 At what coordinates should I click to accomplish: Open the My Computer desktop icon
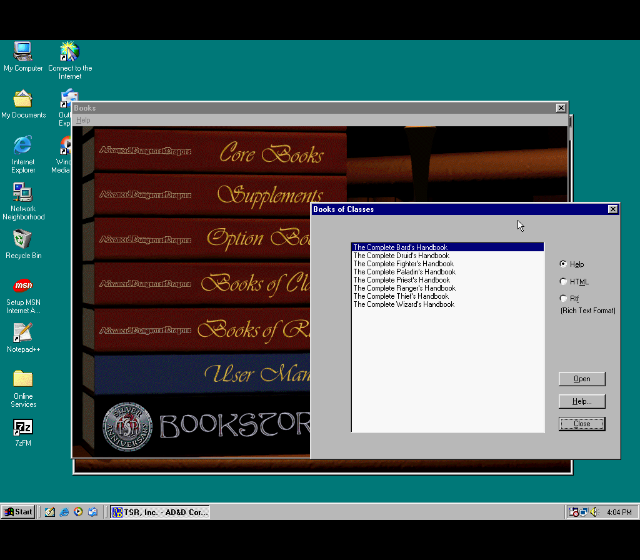click(x=22, y=53)
